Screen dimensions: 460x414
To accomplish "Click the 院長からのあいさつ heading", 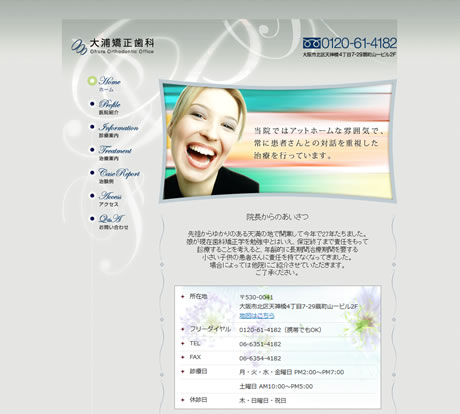I will tap(277, 217).
